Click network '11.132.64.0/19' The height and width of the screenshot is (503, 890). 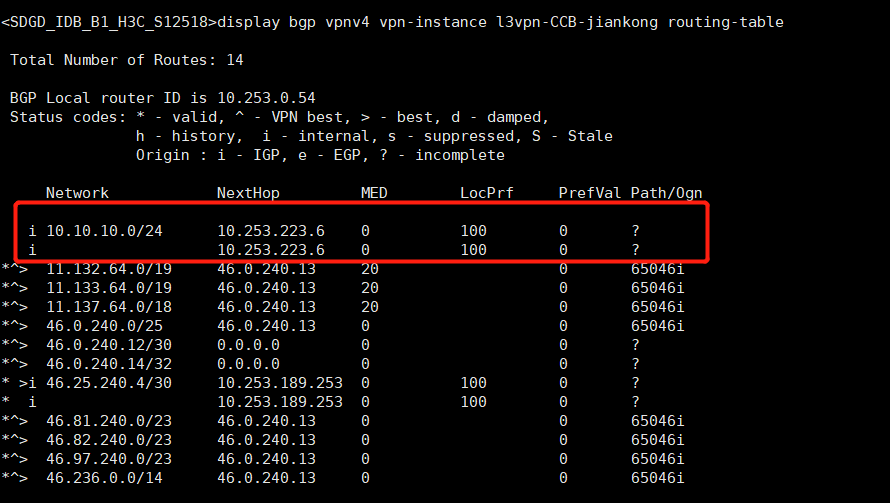pos(109,269)
